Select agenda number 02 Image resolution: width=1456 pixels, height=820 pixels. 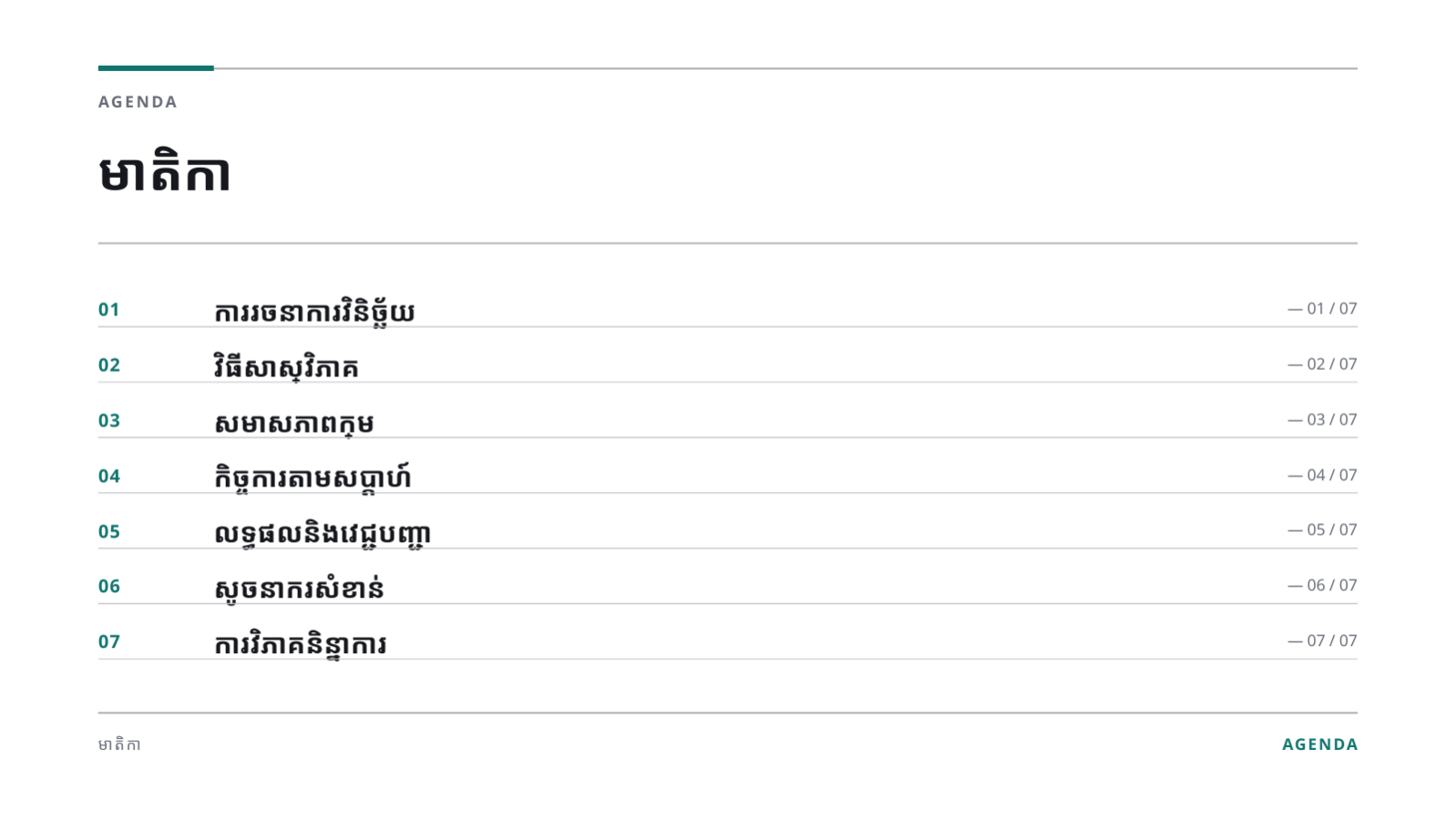[x=109, y=365]
